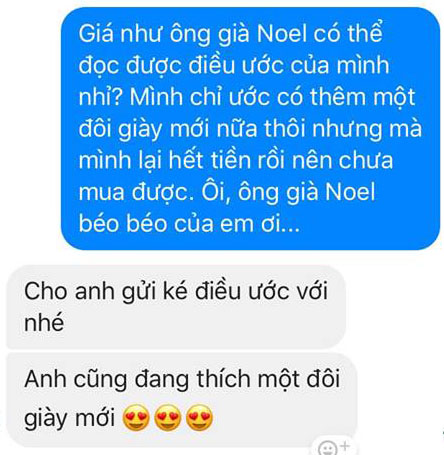
Task: Click the plus sign beside the reaction smiley
Action: click(x=345, y=445)
